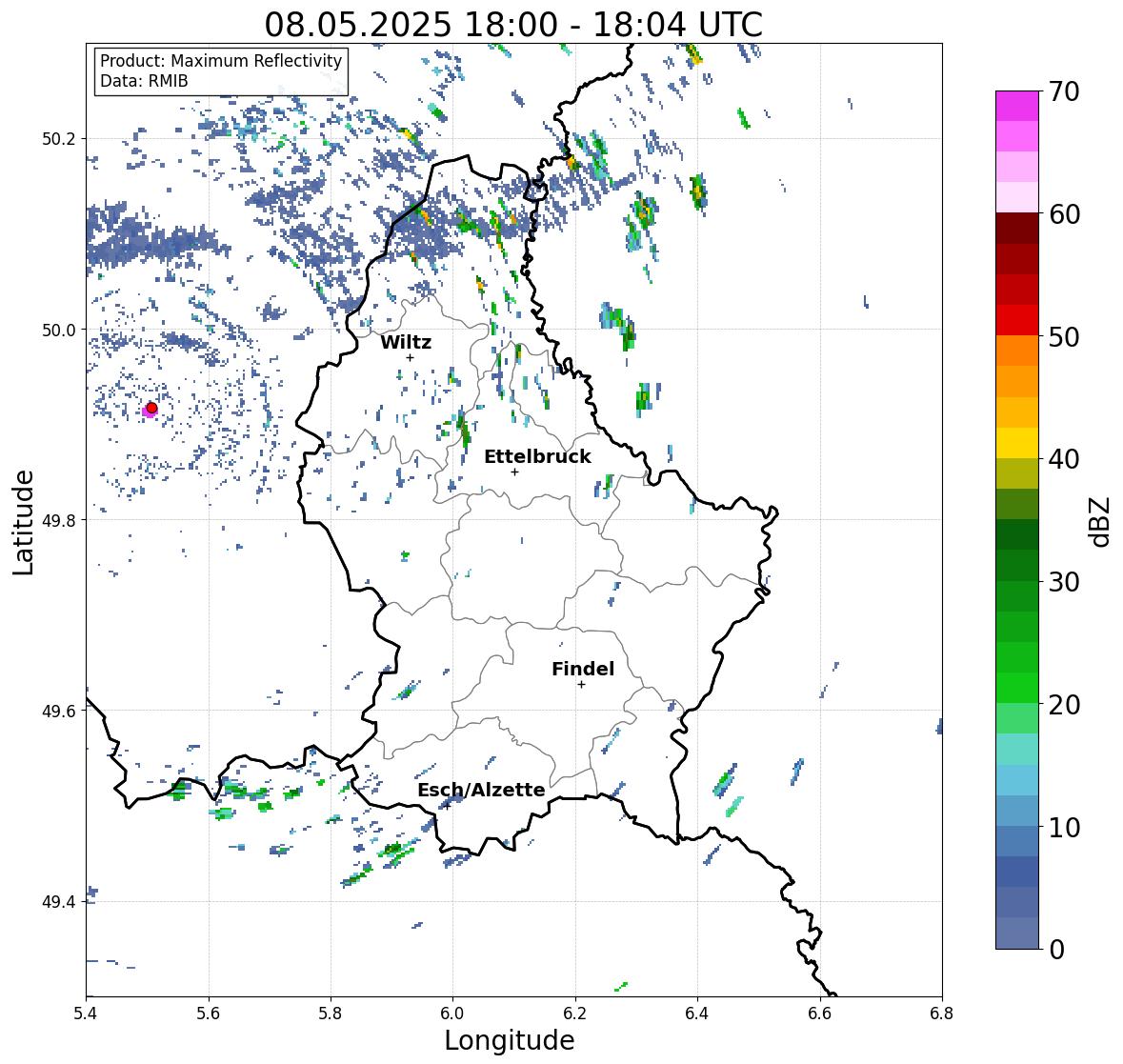The image size is (1123, 1064).
Task: Click the Product: Maximum Reflectivity text
Action: click(221, 61)
